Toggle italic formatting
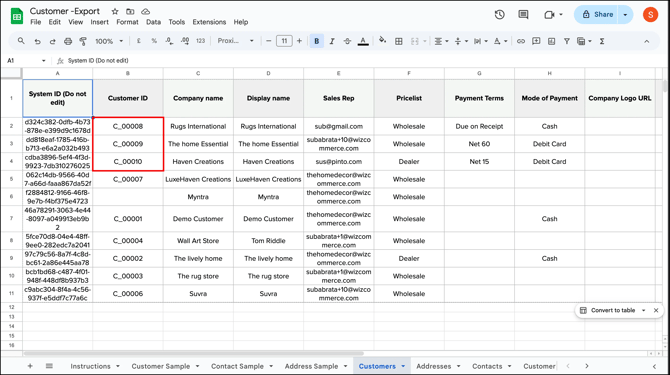Image resolution: width=670 pixels, height=375 pixels. [x=332, y=41]
